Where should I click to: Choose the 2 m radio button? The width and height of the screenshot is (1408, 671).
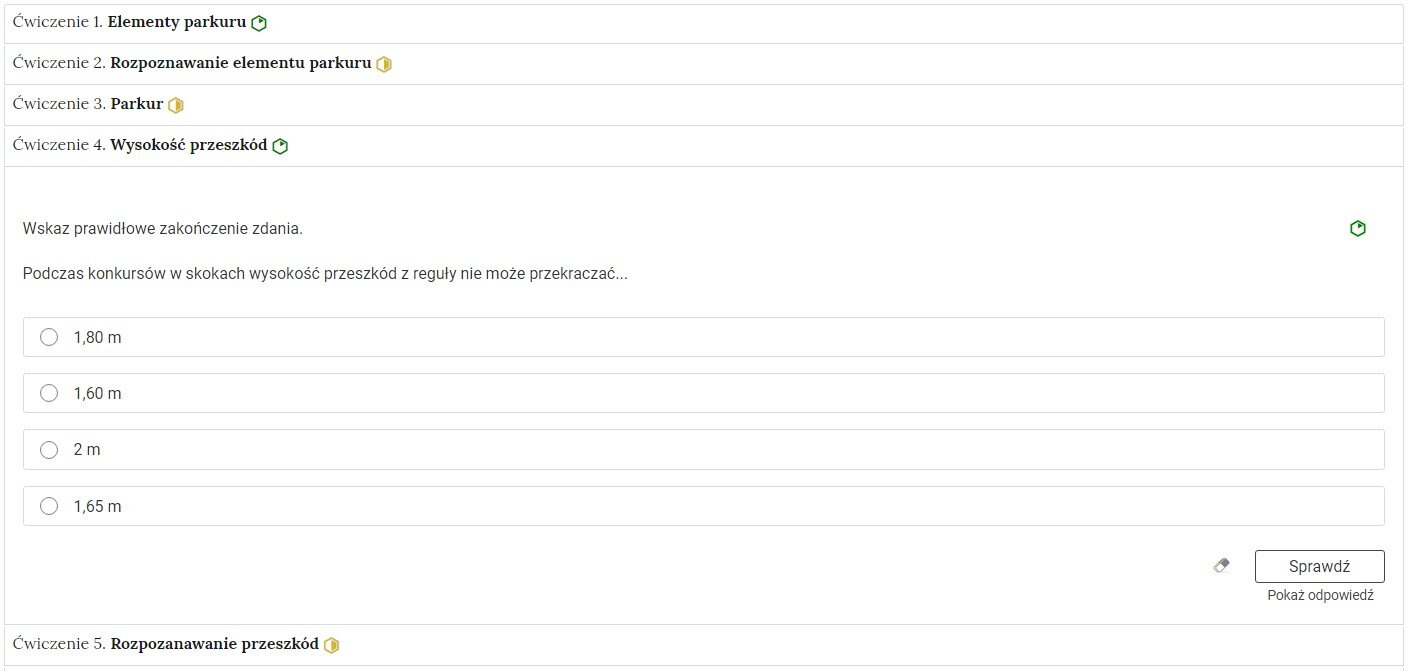pyautogui.click(x=49, y=450)
